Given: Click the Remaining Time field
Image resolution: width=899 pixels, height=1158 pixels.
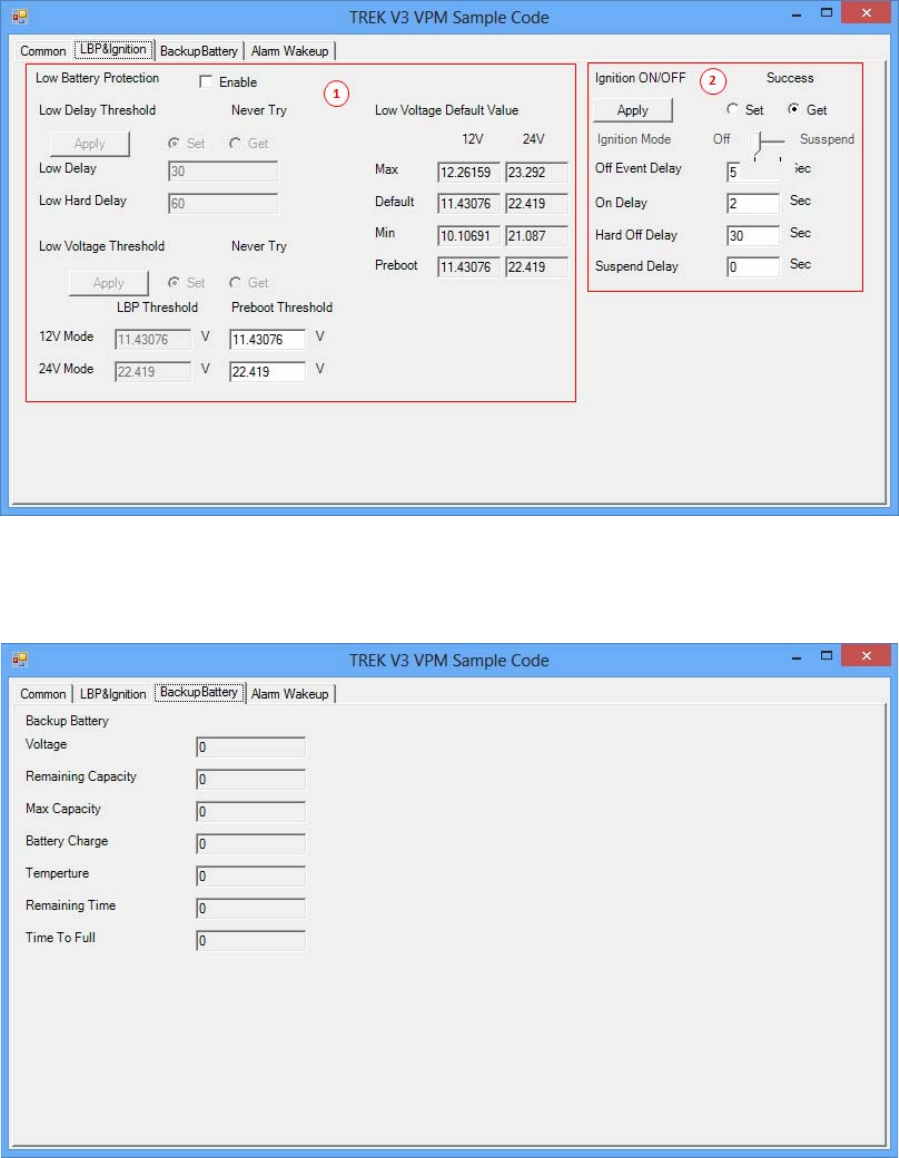Looking at the screenshot, I should coord(250,908).
